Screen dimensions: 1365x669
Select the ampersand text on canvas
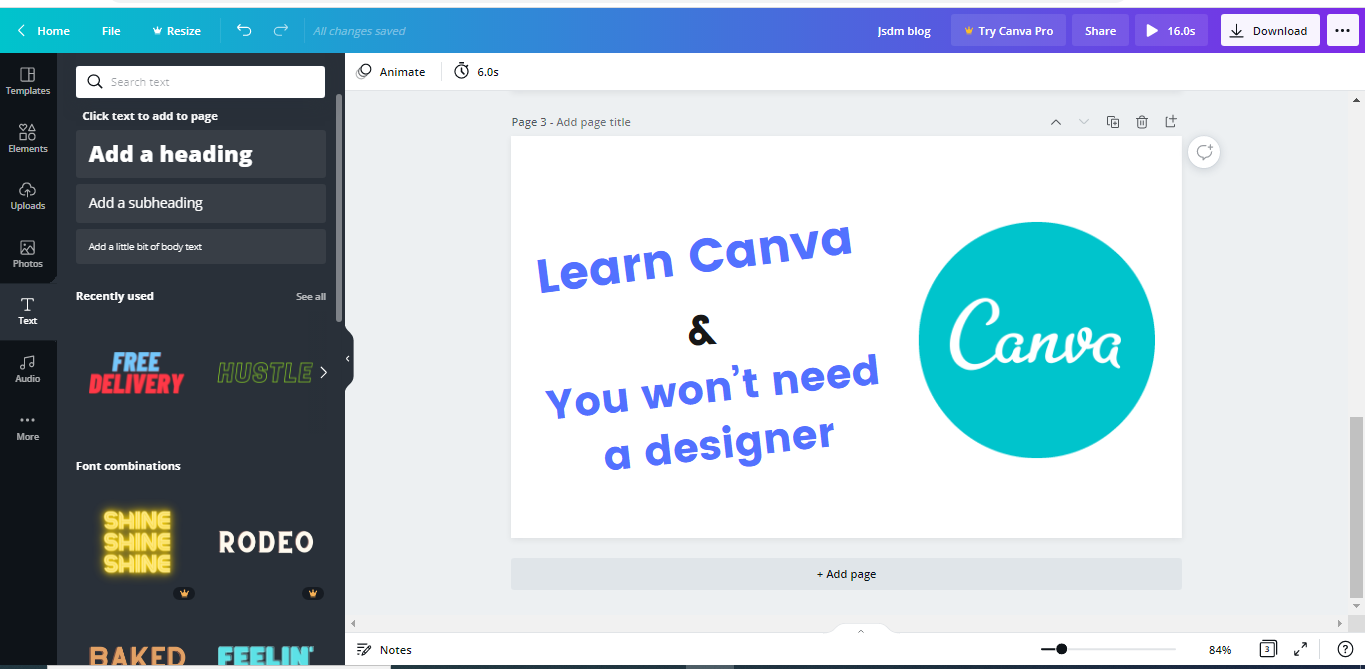tap(702, 330)
